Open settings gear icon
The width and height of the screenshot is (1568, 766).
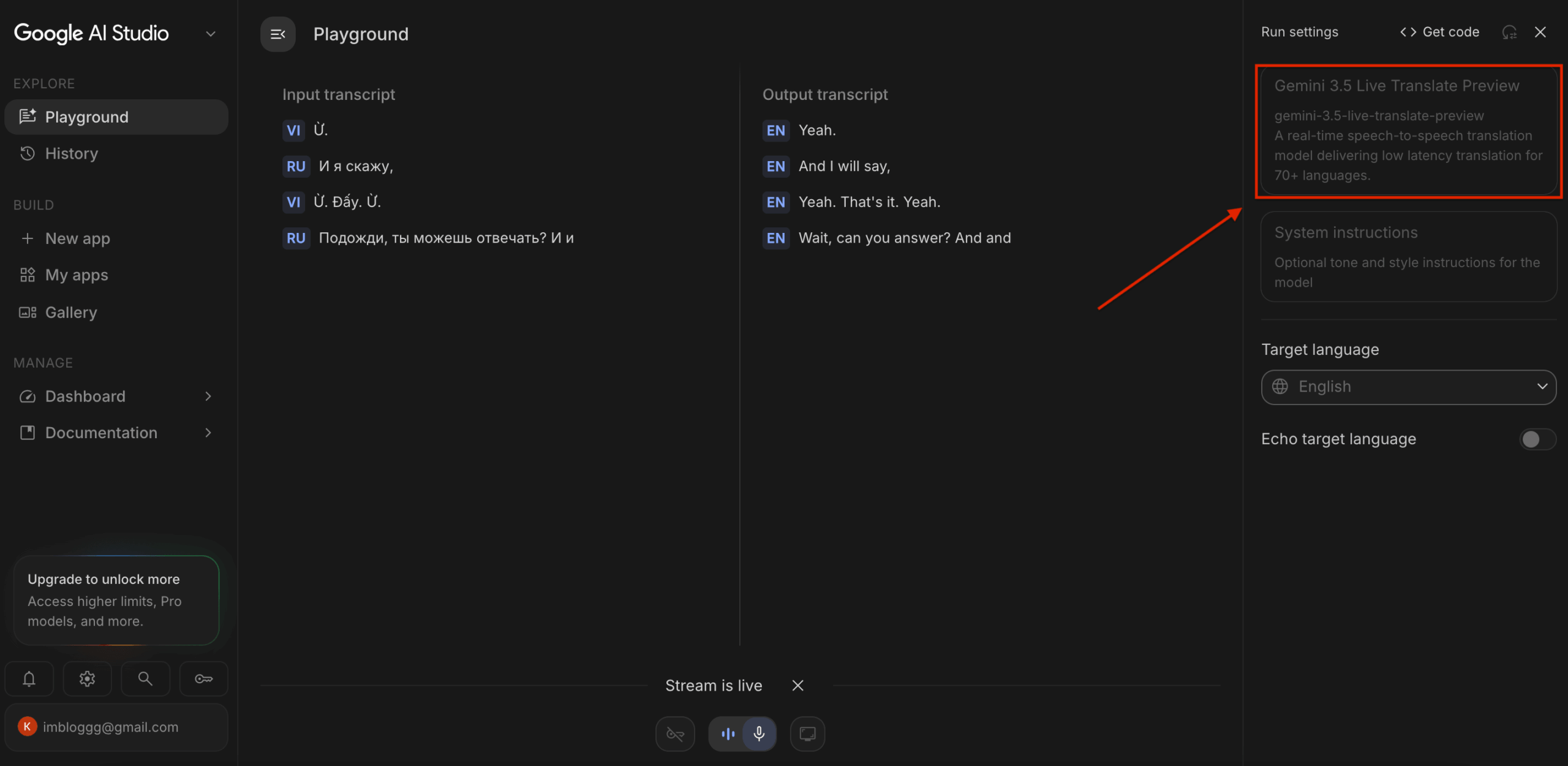click(x=87, y=679)
